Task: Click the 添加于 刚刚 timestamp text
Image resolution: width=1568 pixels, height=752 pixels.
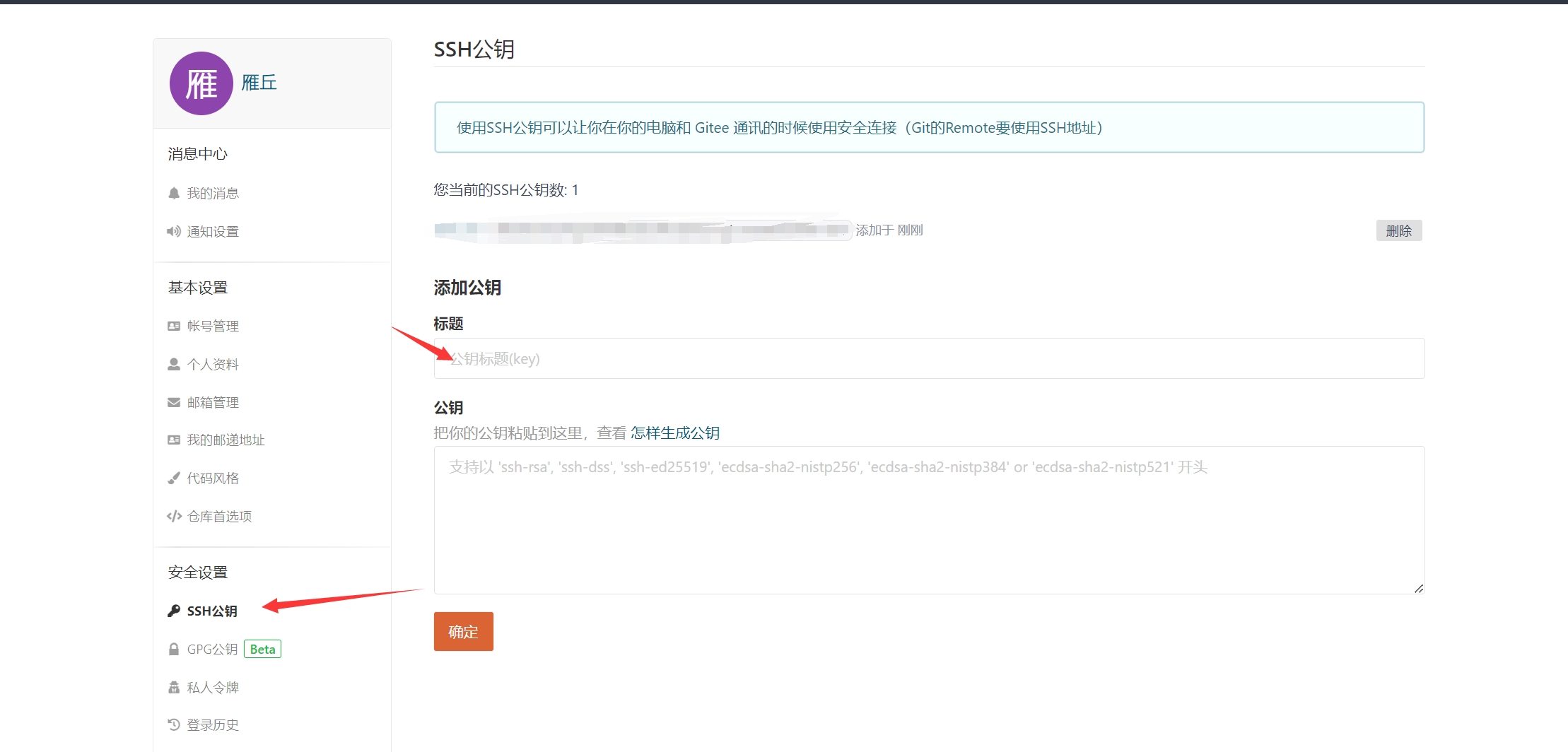Action: pyautogui.click(x=889, y=230)
